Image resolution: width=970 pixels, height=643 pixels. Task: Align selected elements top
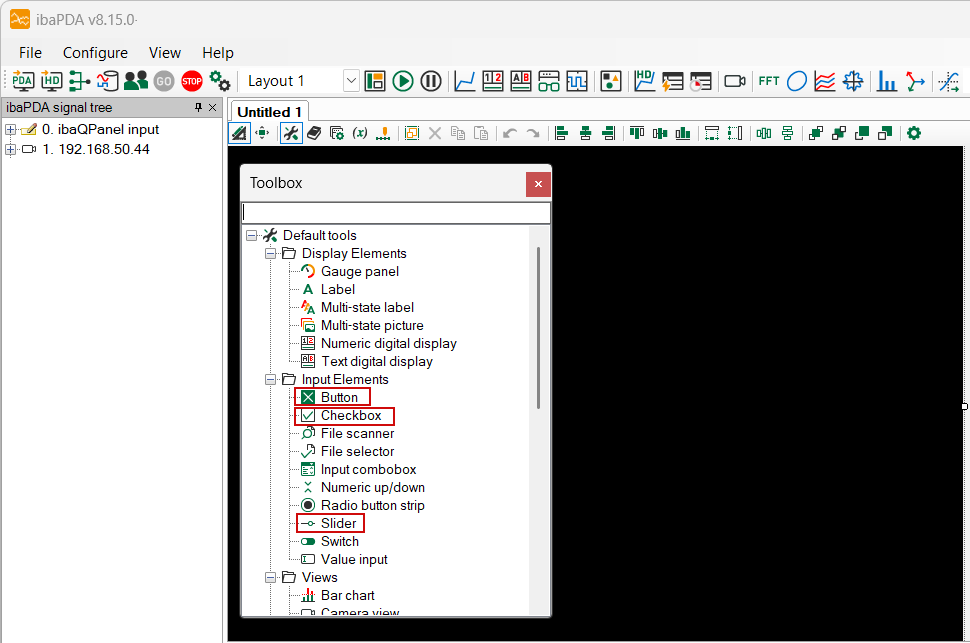(637, 133)
